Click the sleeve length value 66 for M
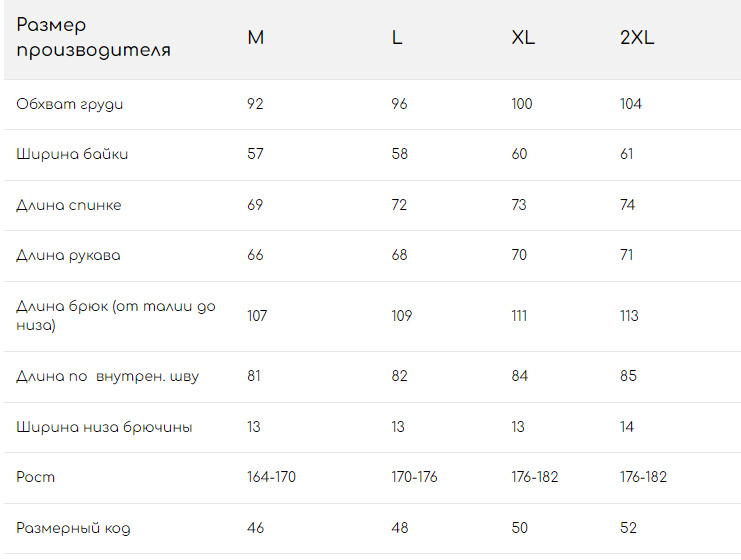Image resolution: width=741 pixels, height=560 pixels. click(x=255, y=255)
